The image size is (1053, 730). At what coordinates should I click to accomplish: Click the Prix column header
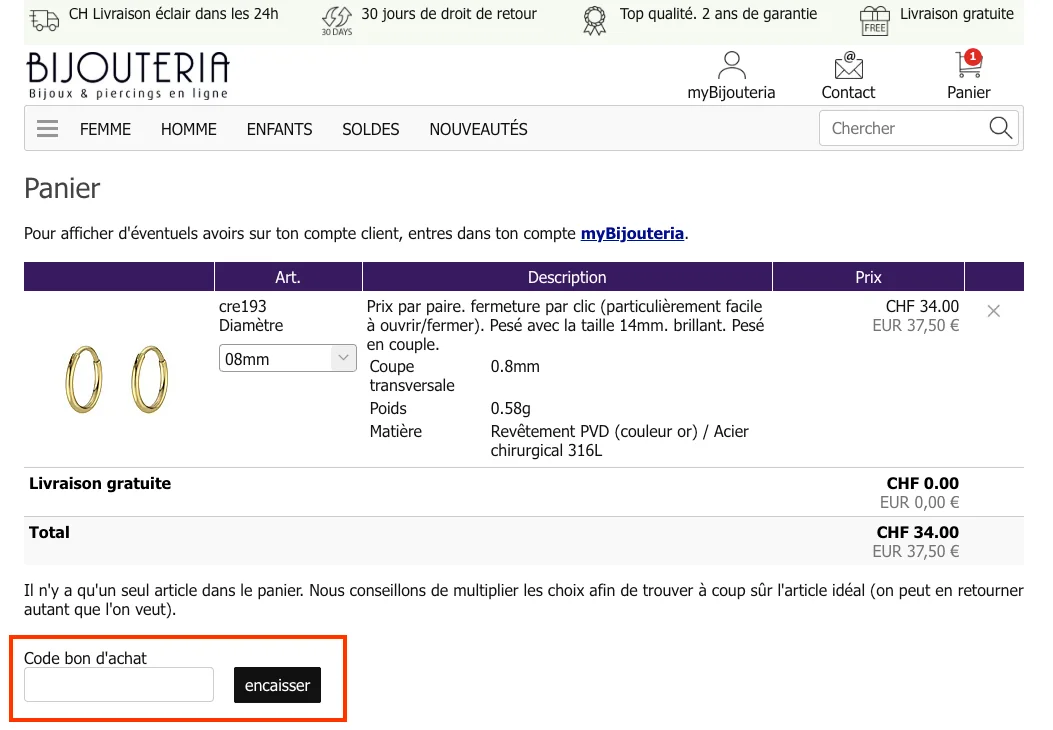pyautogui.click(x=868, y=277)
